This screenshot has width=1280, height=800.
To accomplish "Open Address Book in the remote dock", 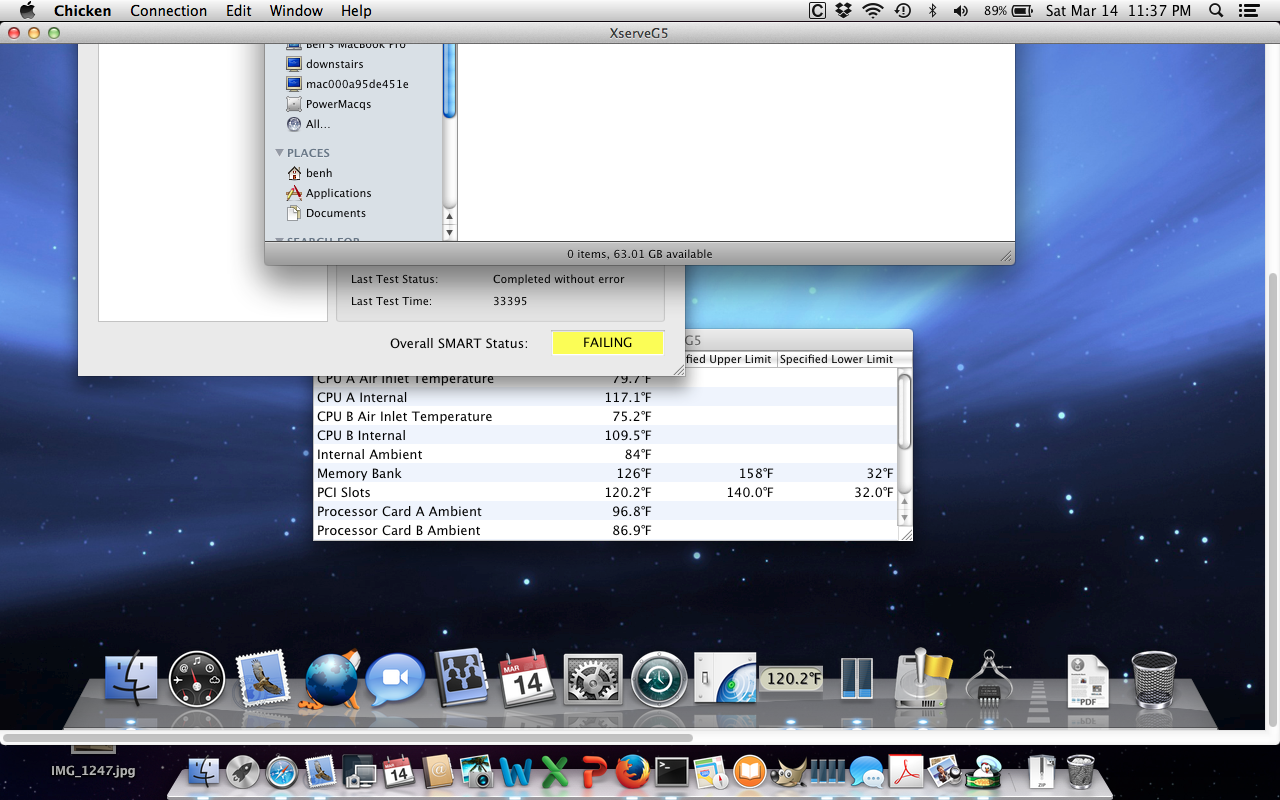I will point(460,679).
